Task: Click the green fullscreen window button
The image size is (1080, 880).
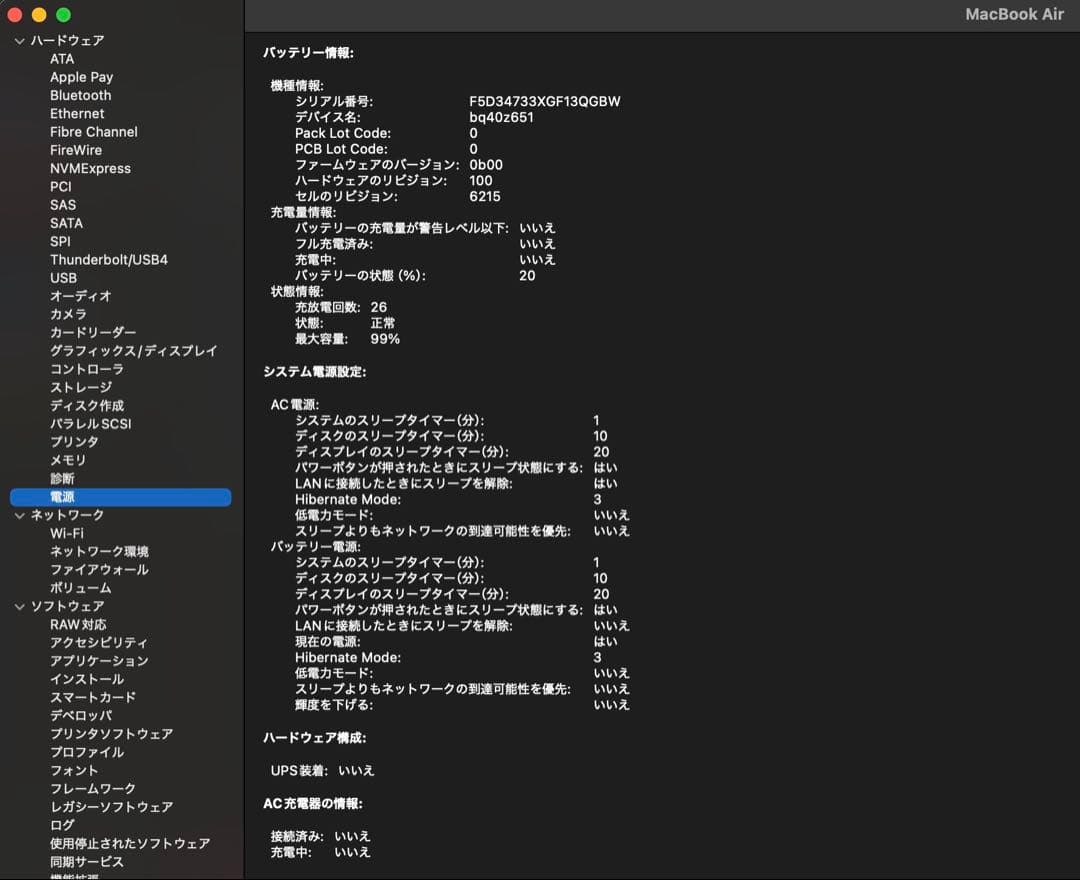Action: [63, 15]
